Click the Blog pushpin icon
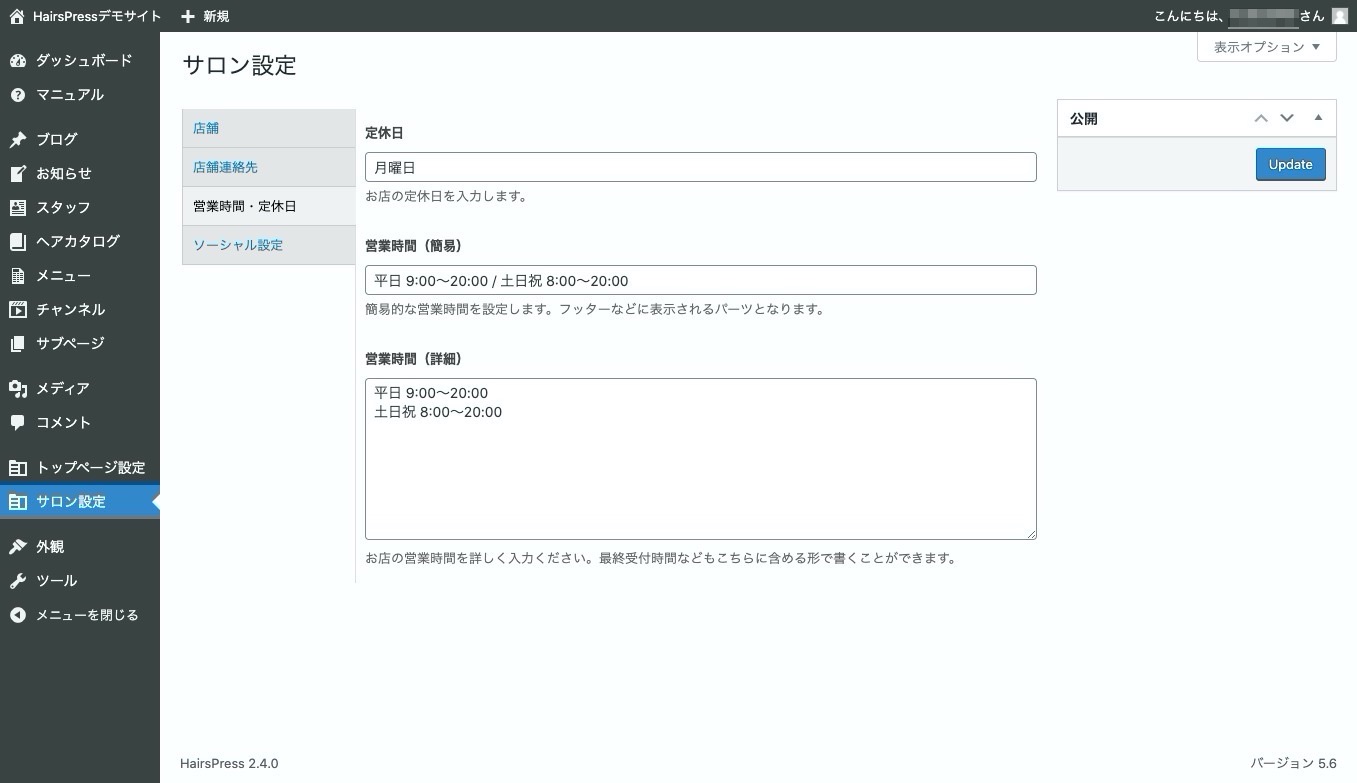1357x783 pixels. click(x=17, y=140)
